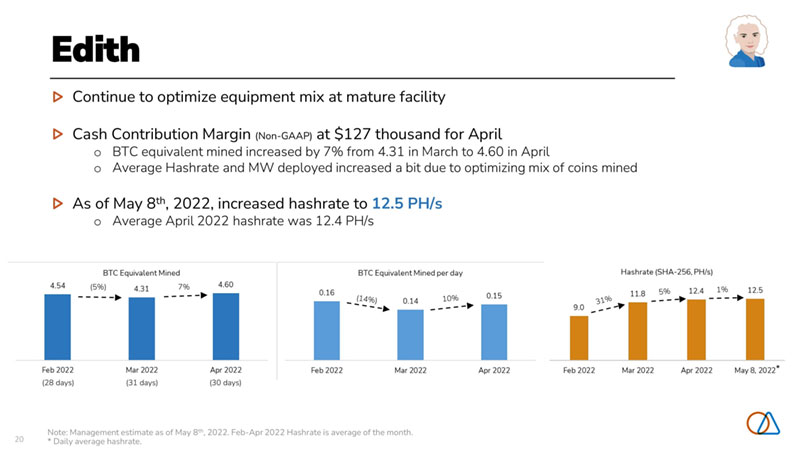
Task: Click the slide page number 20
Action: click(20, 437)
